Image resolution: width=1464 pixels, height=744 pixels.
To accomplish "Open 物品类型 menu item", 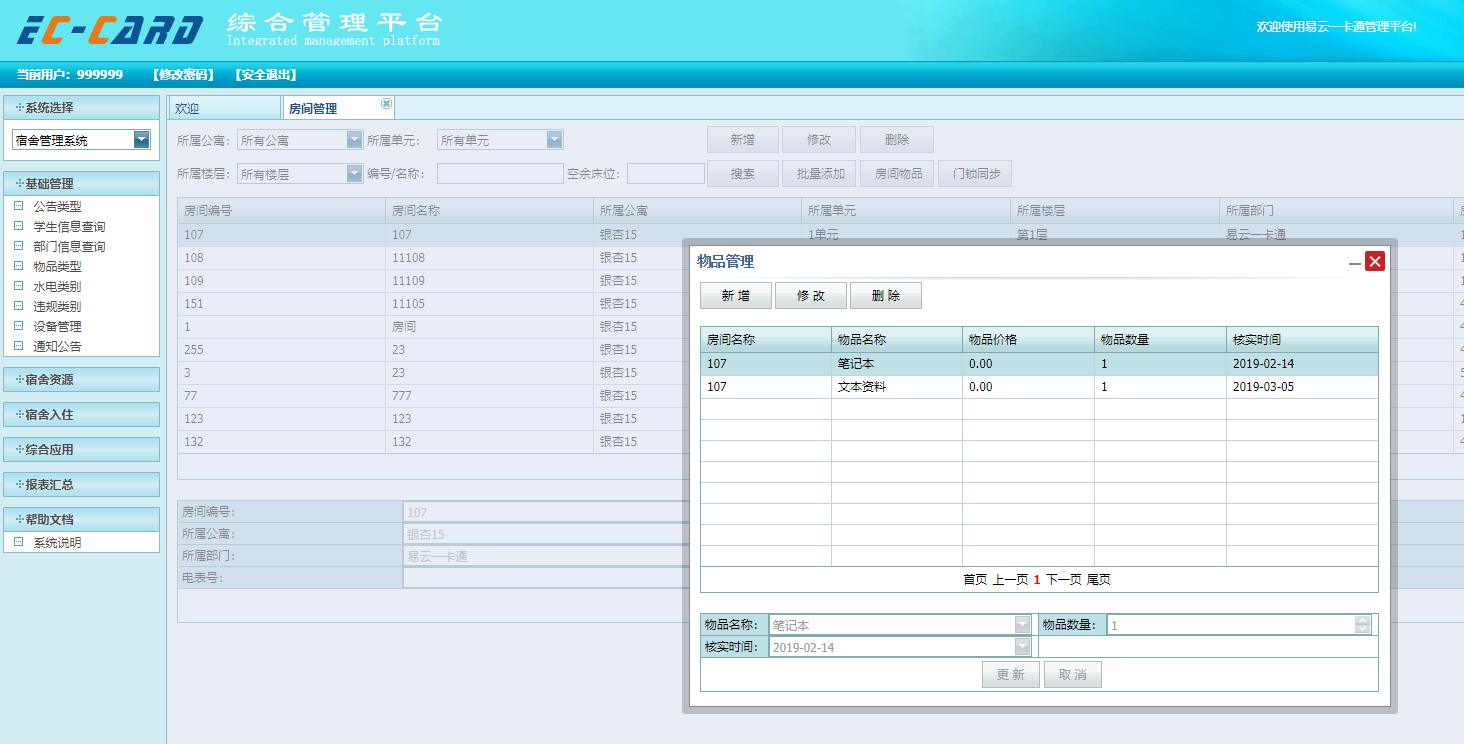I will [x=57, y=266].
